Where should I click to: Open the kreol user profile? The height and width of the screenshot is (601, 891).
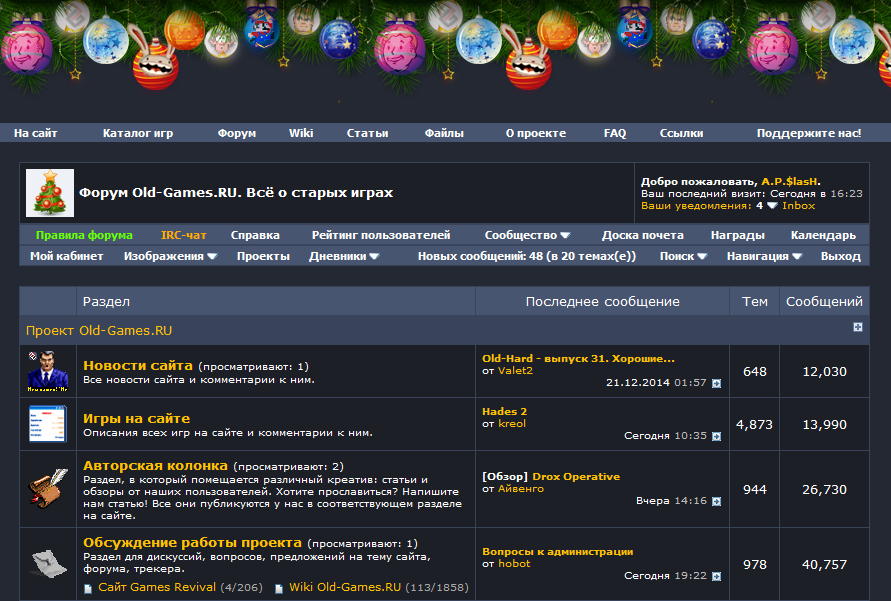click(x=512, y=423)
